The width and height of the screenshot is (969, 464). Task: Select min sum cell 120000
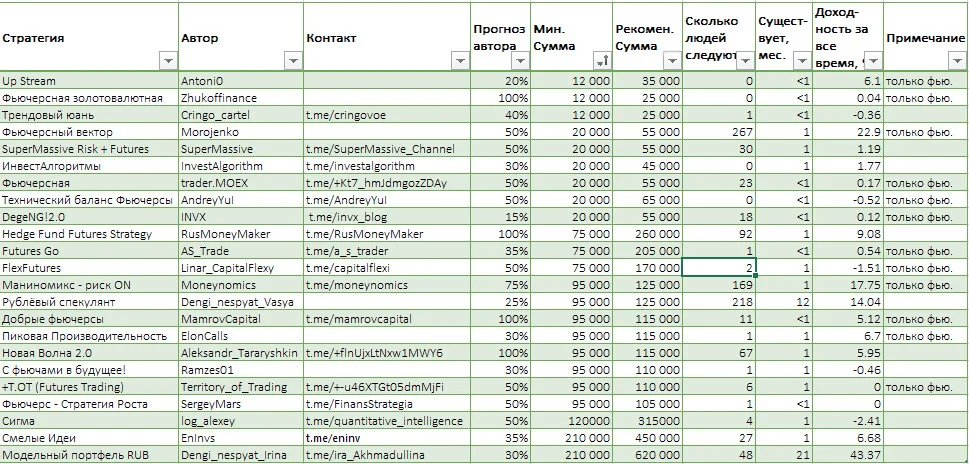[572, 421]
